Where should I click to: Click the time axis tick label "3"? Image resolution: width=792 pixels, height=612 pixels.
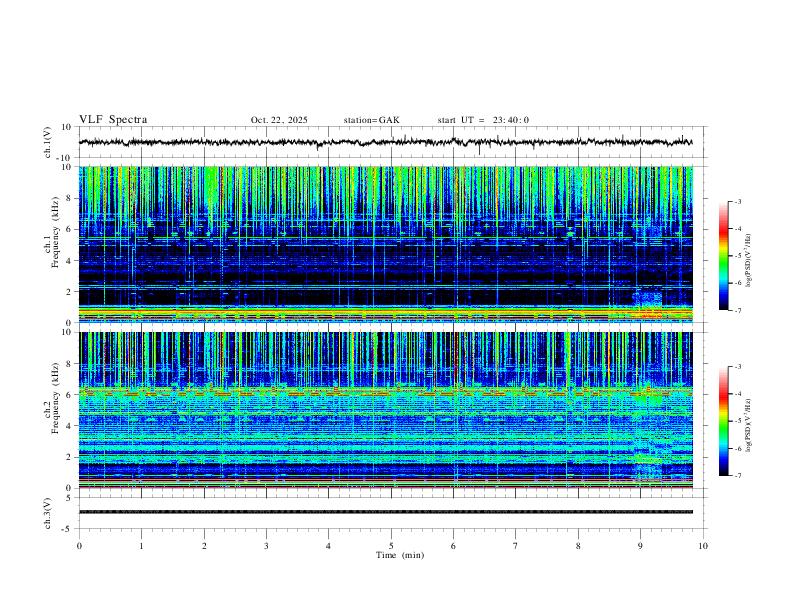point(266,546)
